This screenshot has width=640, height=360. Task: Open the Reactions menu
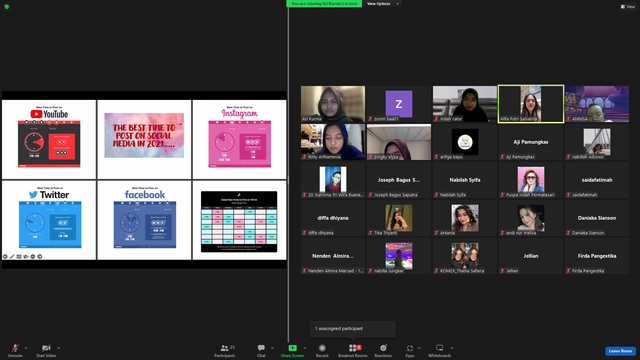tap(383, 350)
